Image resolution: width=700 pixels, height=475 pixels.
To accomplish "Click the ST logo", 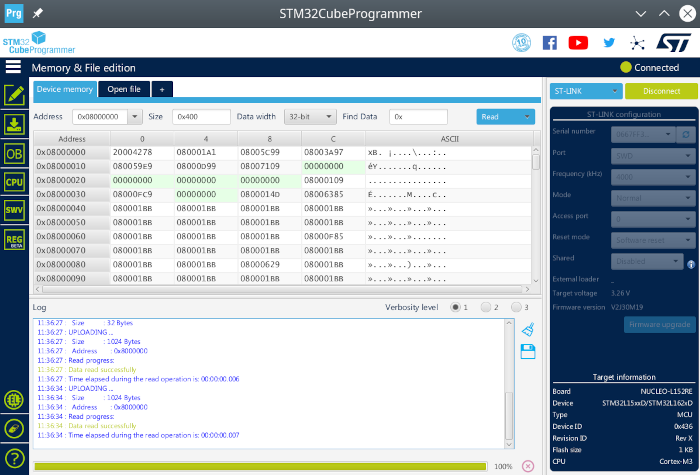I will (x=674, y=42).
